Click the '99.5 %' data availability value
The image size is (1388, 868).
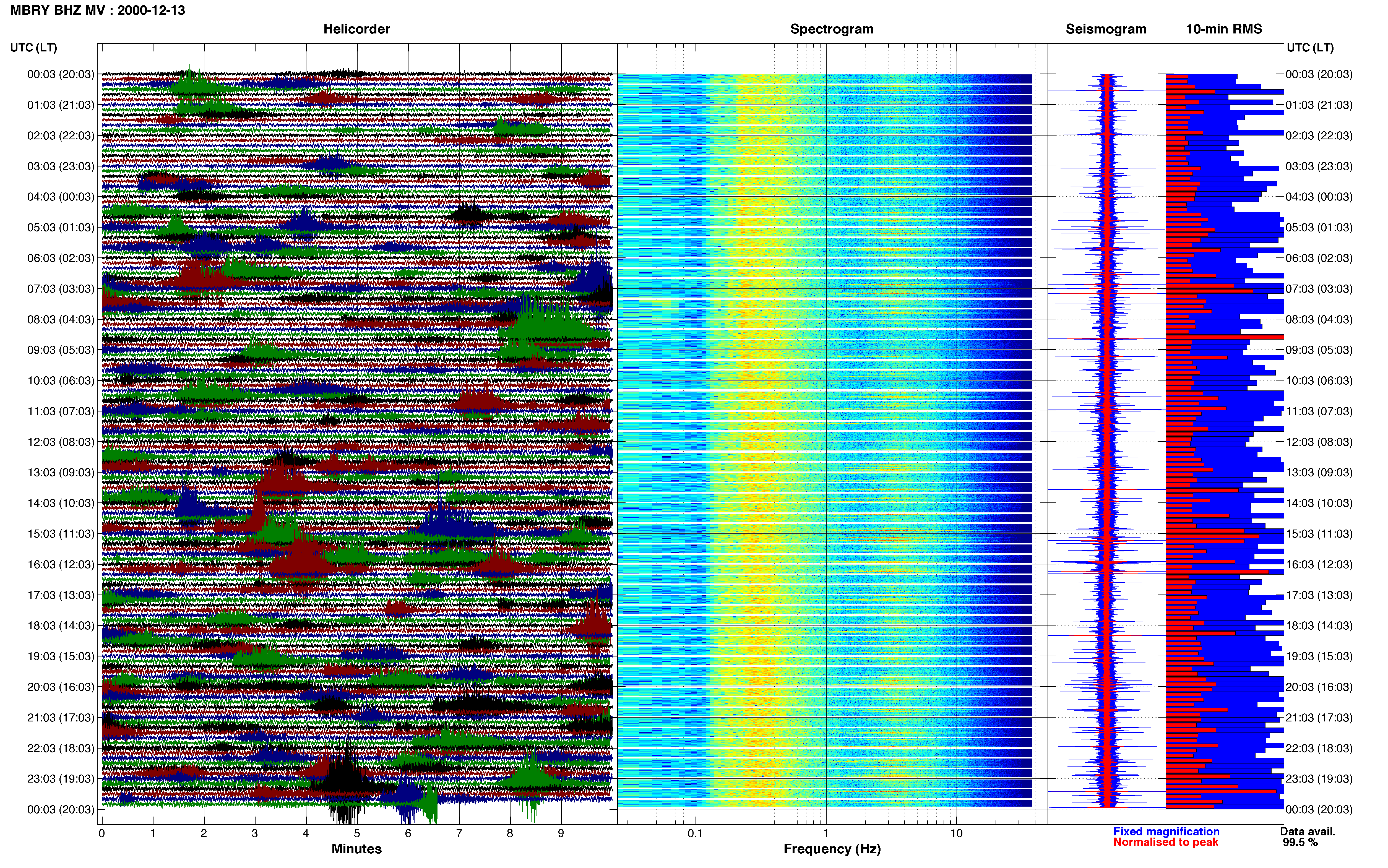click(1300, 842)
